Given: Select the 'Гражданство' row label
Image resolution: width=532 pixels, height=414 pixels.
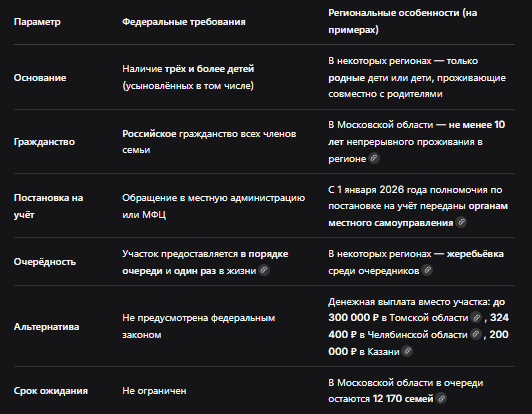Looking at the screenshot, I should (44, 142).
